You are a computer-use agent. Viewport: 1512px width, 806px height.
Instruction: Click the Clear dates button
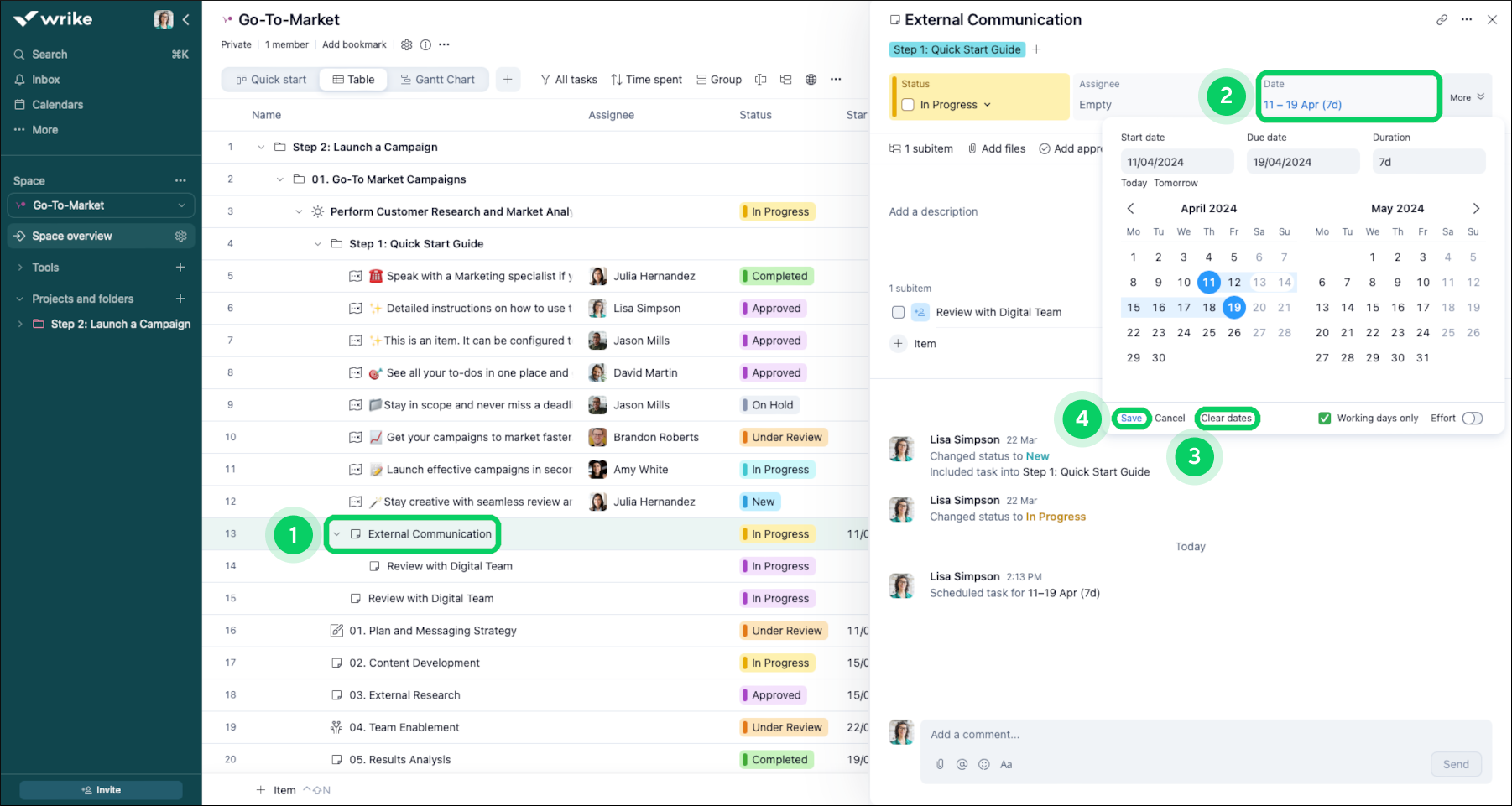click(1226, 419)
